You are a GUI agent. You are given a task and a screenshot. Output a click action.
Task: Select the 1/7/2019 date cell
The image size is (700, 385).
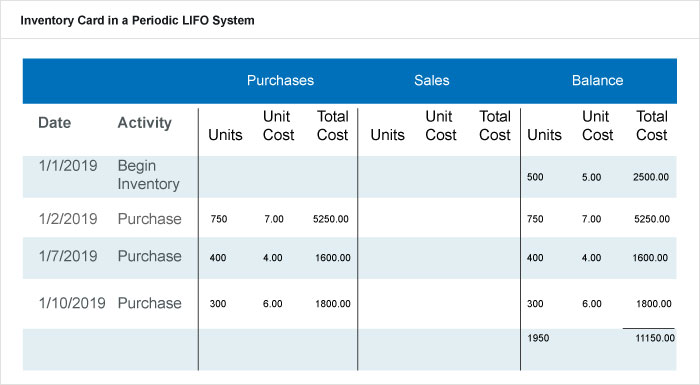pyautogui.click(x=68, y=256)
